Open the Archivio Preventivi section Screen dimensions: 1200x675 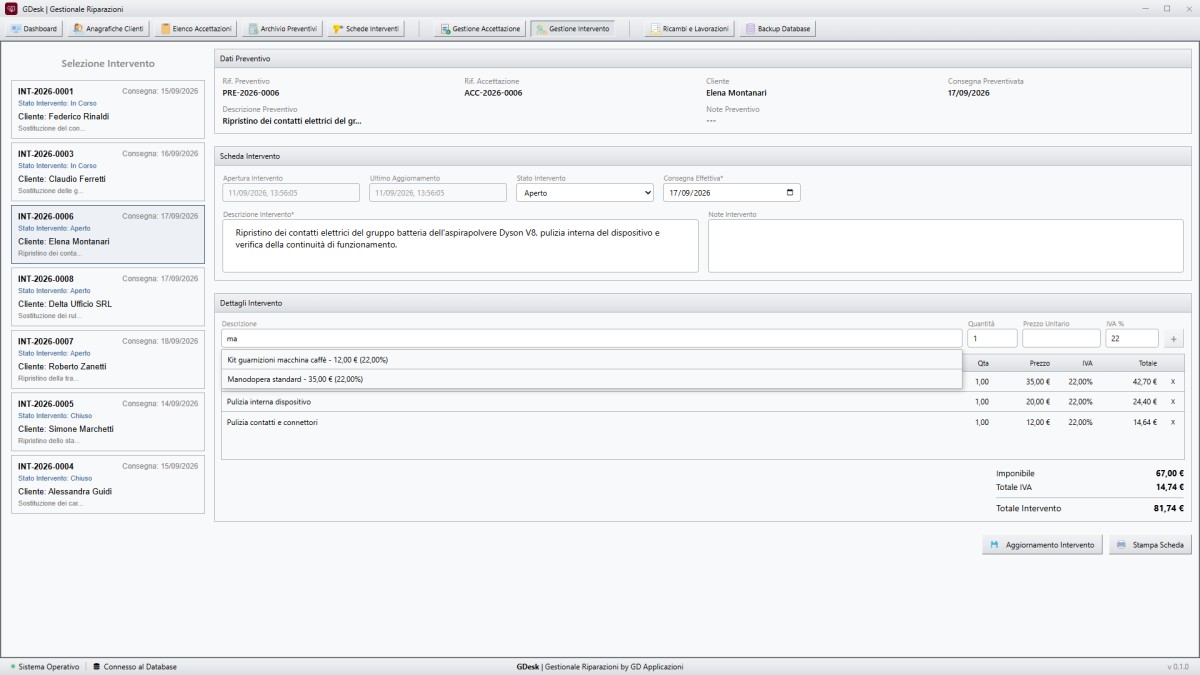click(x=282, y=29)
